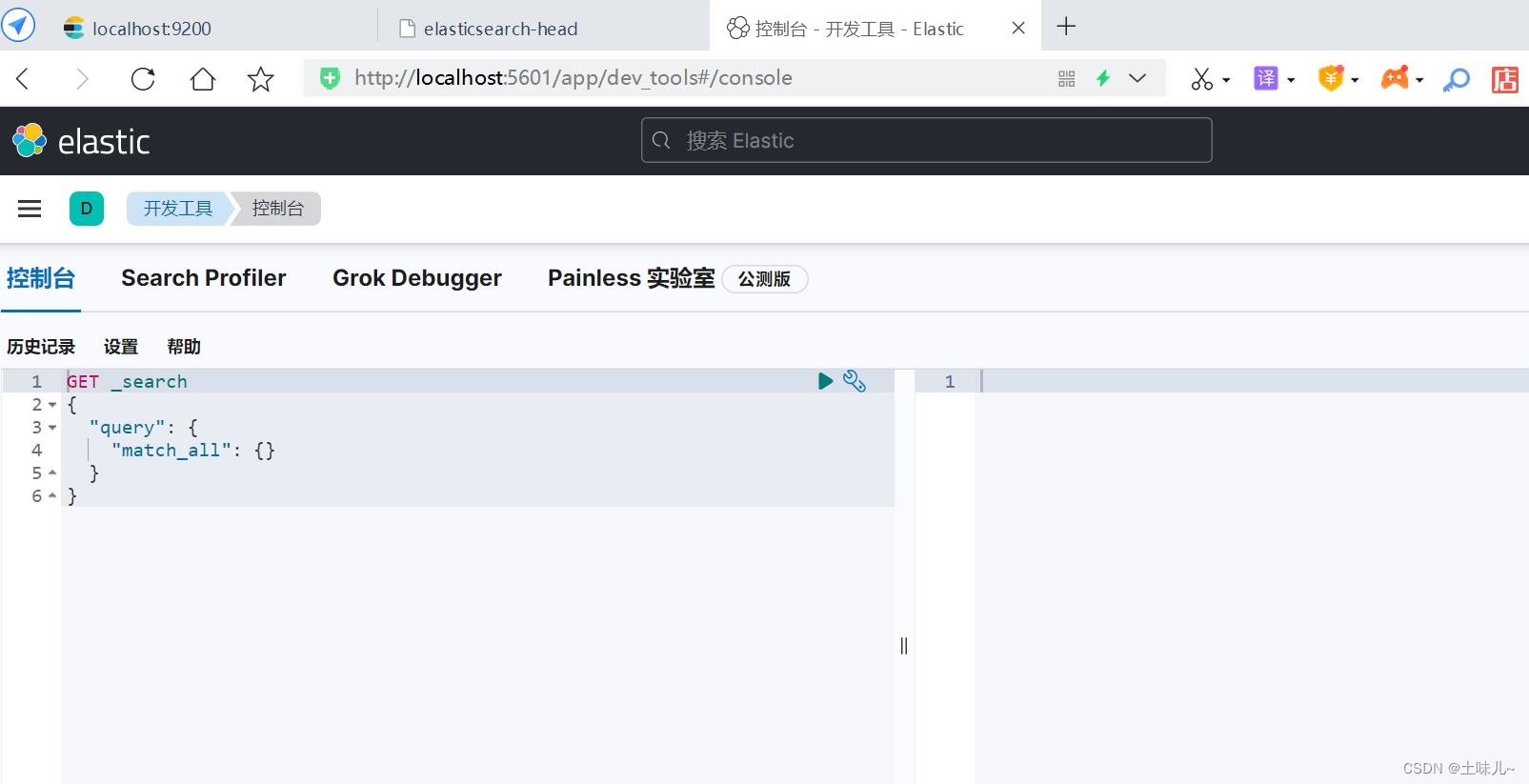The image size is (1529, 784).
Task: Click the game controller icon
Action: 1395,78
